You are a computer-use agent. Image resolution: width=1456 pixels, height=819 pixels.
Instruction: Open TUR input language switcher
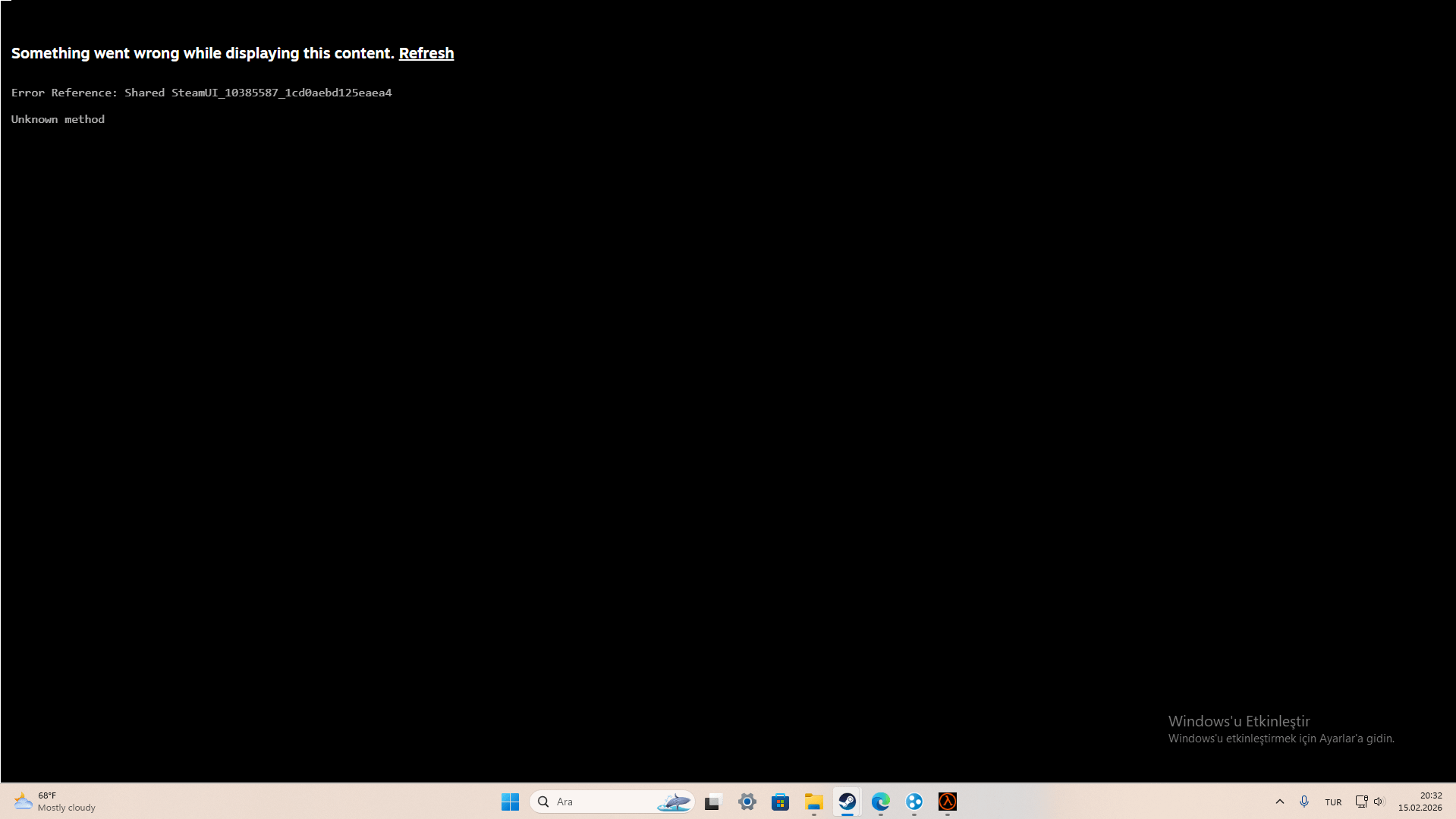(1332, 802)
